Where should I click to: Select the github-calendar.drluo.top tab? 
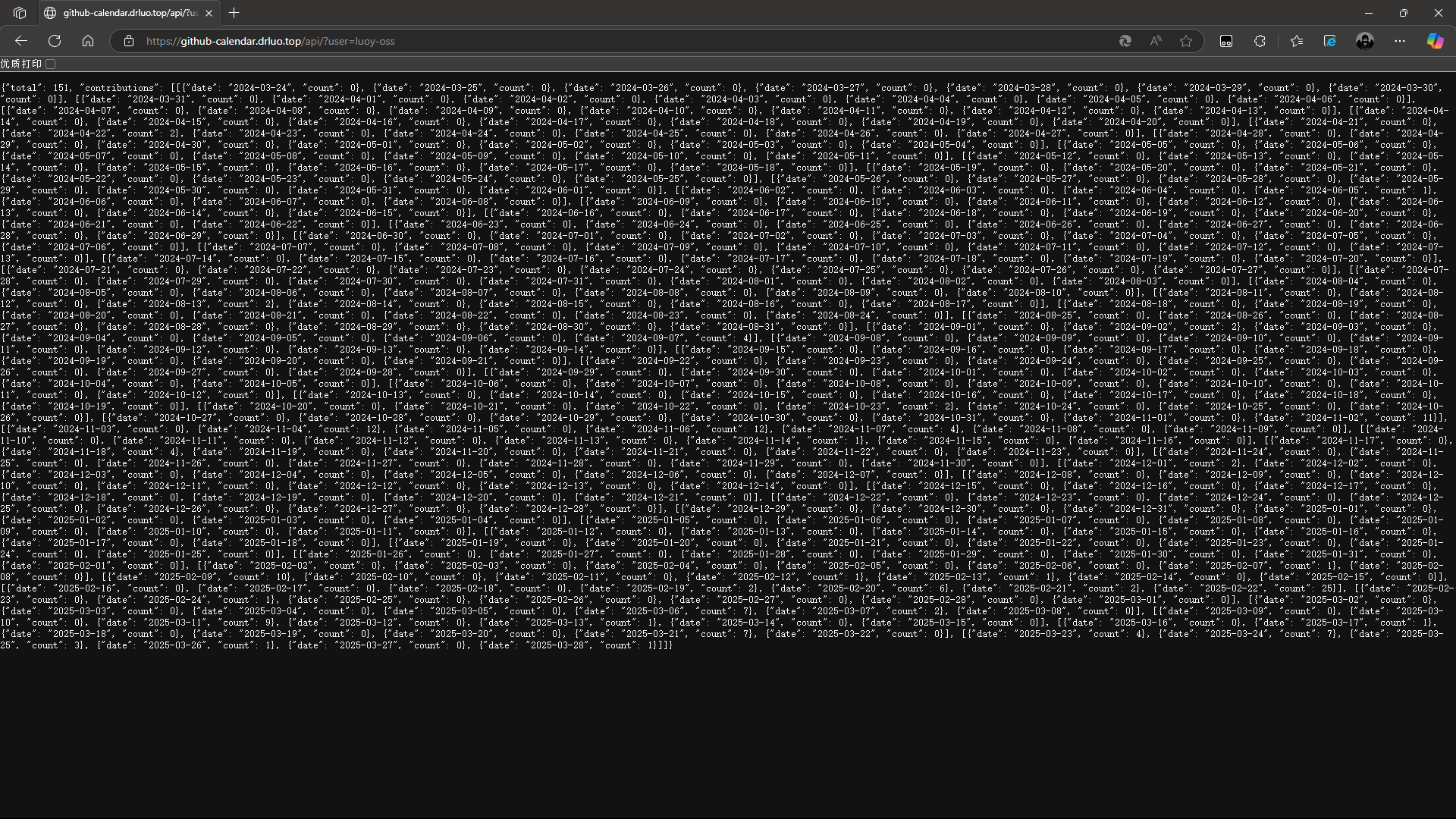tap(129, 13)
